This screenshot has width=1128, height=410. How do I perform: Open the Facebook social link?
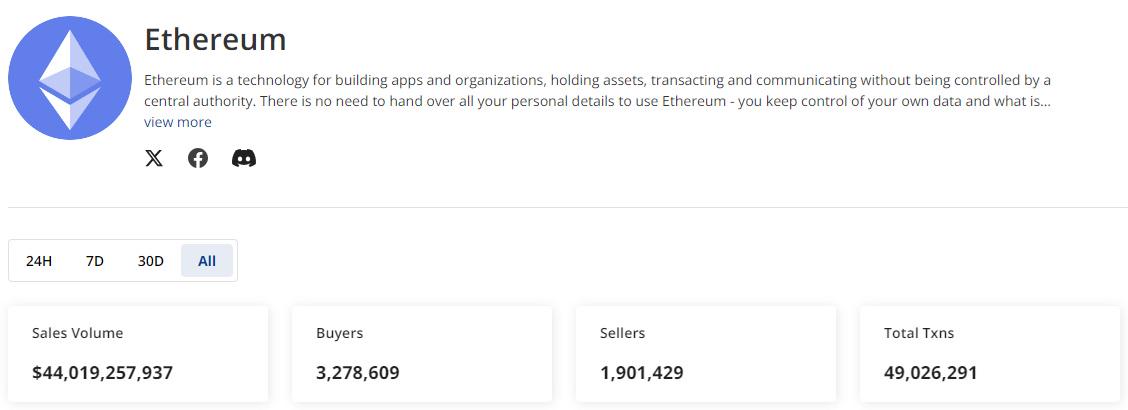coord(198,158)
